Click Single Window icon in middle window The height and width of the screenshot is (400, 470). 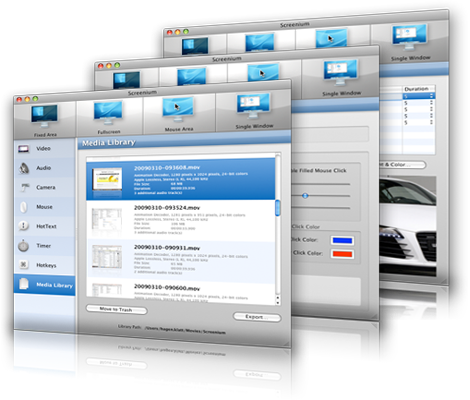[x=340, y=73]
